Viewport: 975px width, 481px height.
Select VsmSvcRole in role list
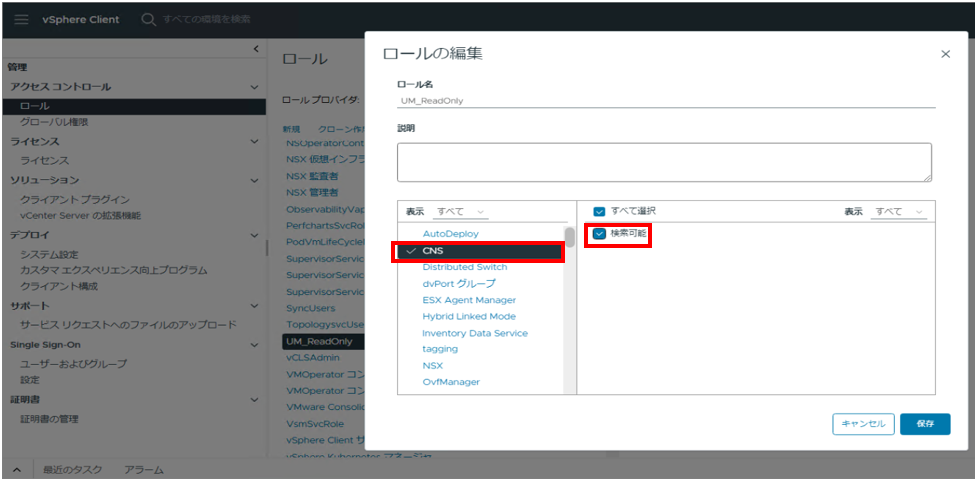click(315, 423)
